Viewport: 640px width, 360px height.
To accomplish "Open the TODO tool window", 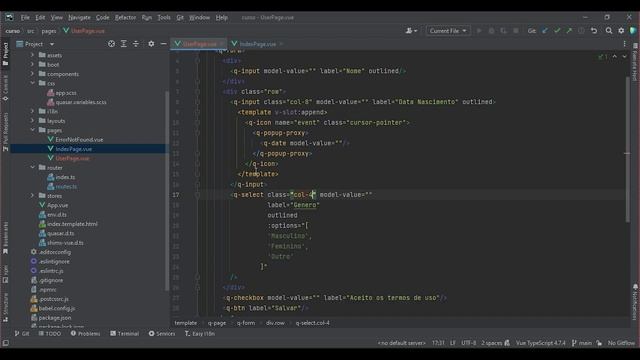I will click(x=49, y=333).
